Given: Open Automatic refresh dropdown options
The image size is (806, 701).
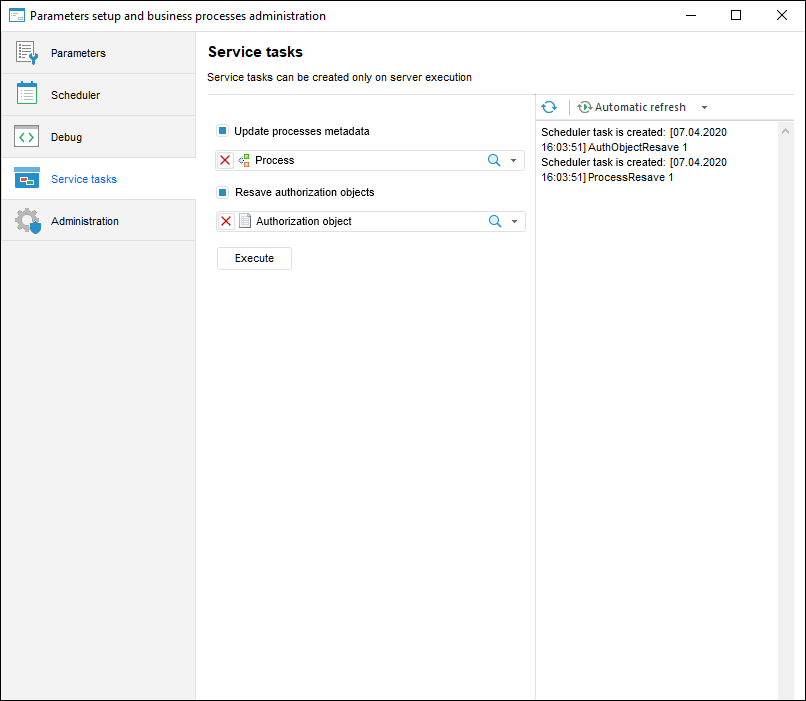Looking at the screenshot, I should [704, 107].
